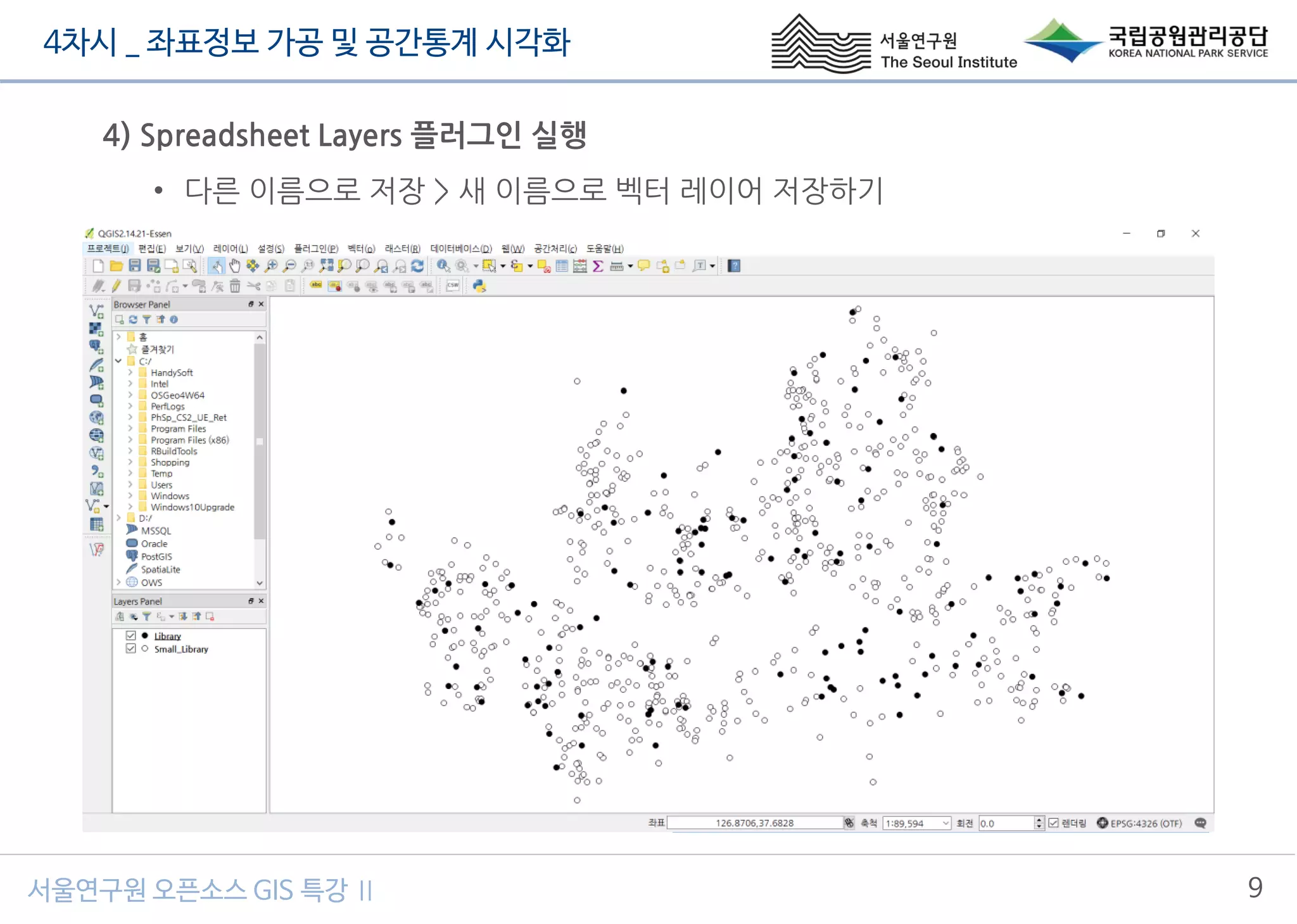
Task: Expand the OWS node
Action: click(118, 582)
